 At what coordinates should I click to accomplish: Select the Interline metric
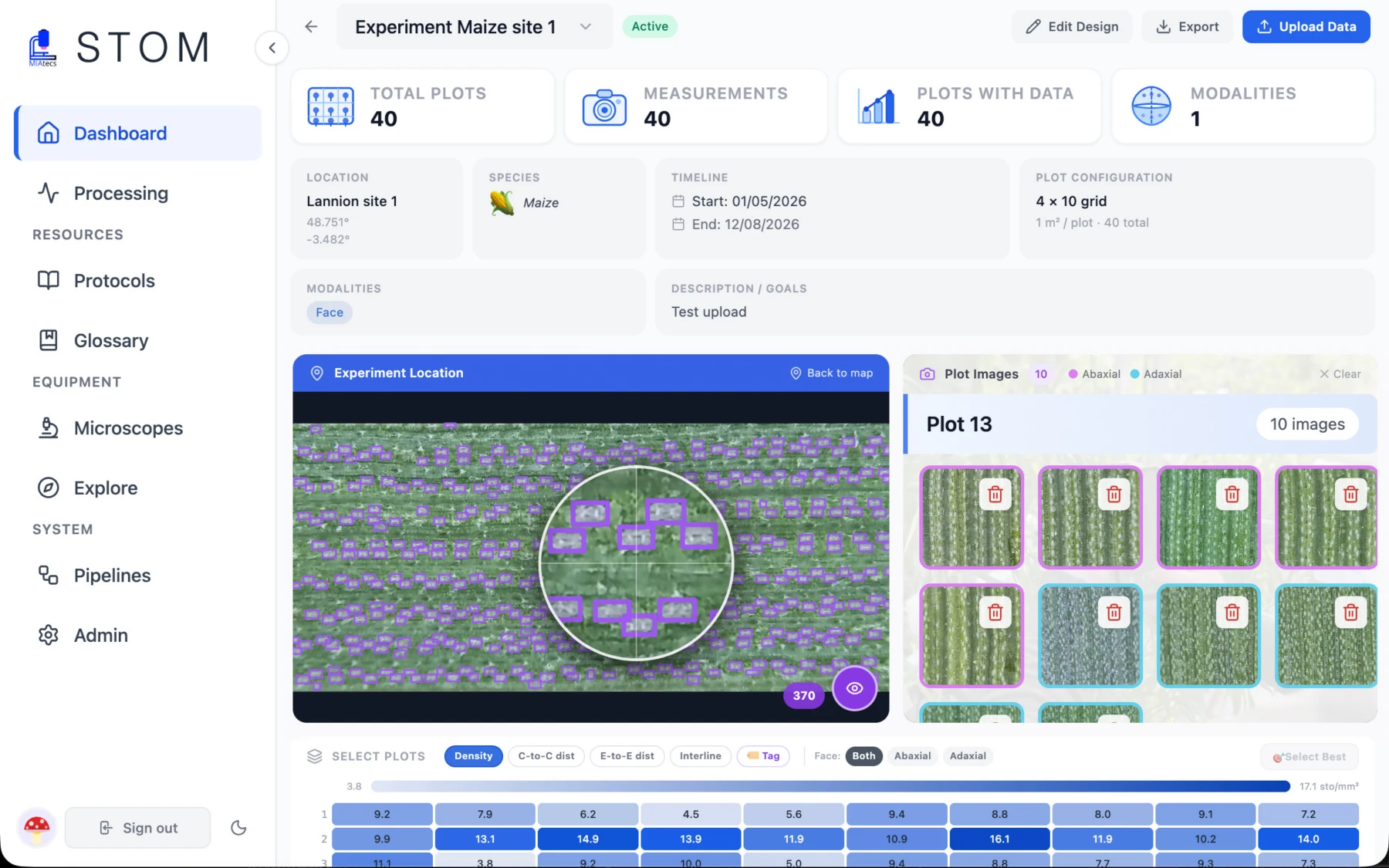click(701, 756)
